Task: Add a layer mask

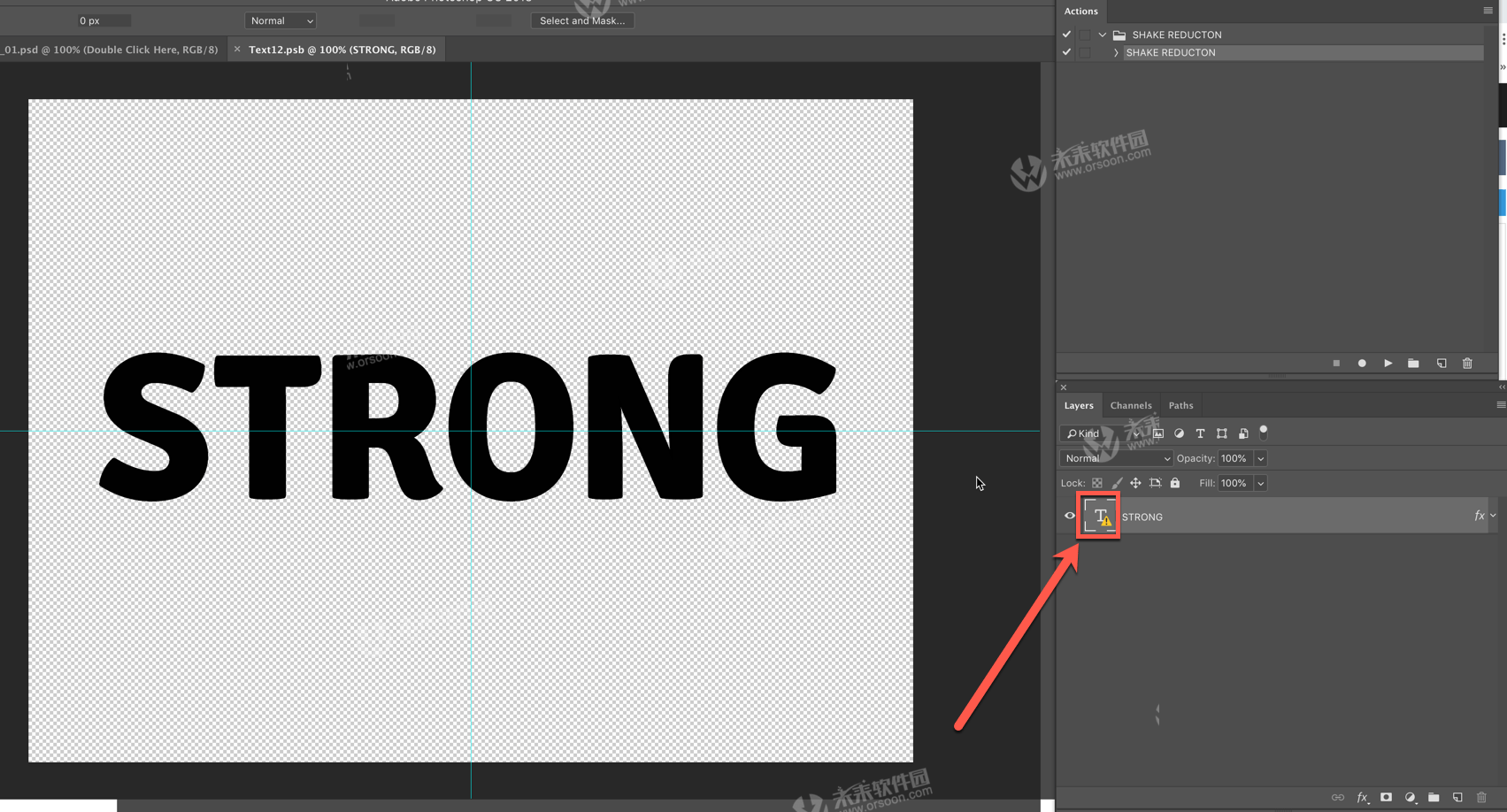Action: tap(1387, 798)
